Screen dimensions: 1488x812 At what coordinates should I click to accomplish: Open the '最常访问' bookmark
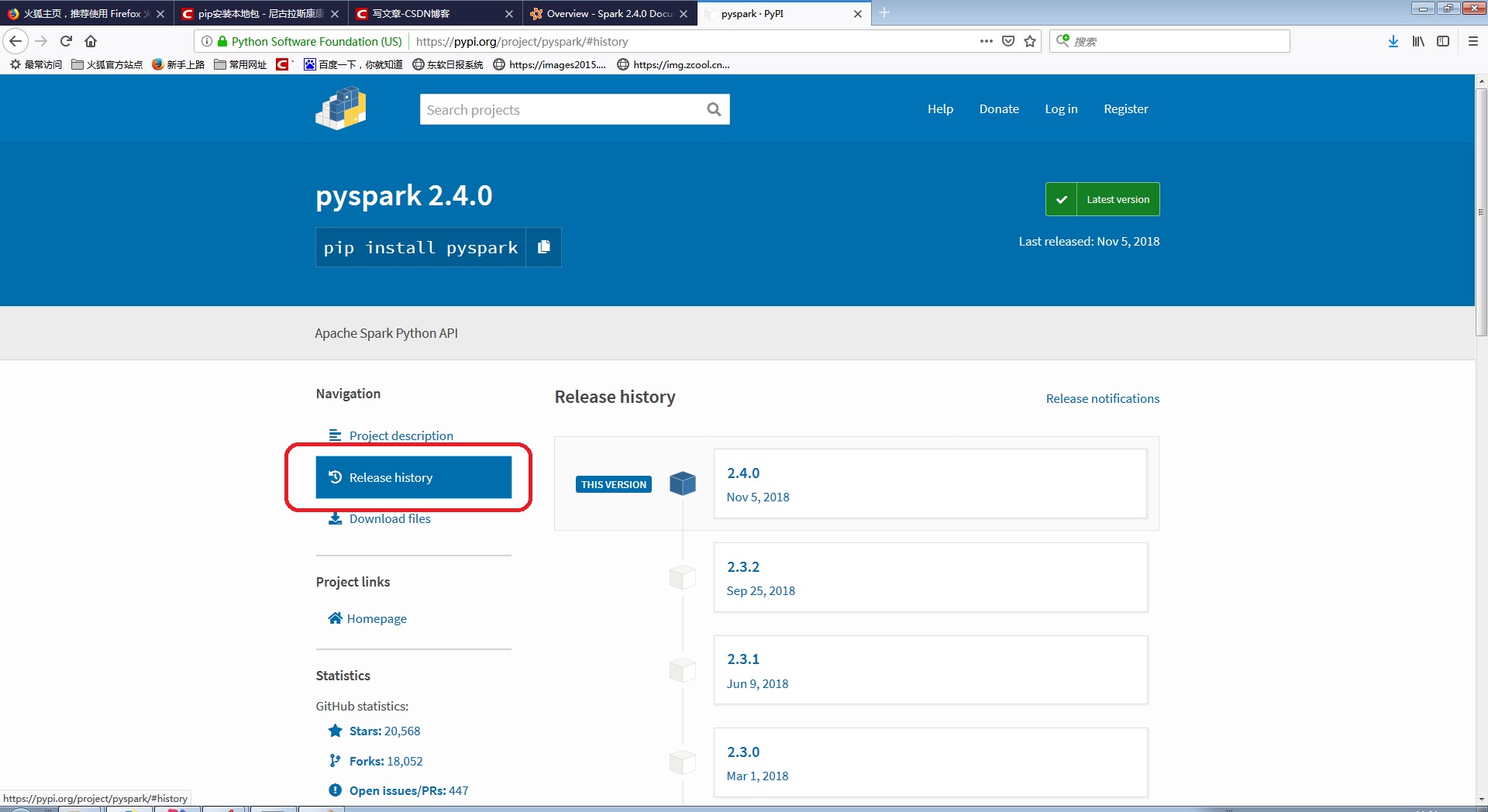pyautogui.click(x=36, y=64)
